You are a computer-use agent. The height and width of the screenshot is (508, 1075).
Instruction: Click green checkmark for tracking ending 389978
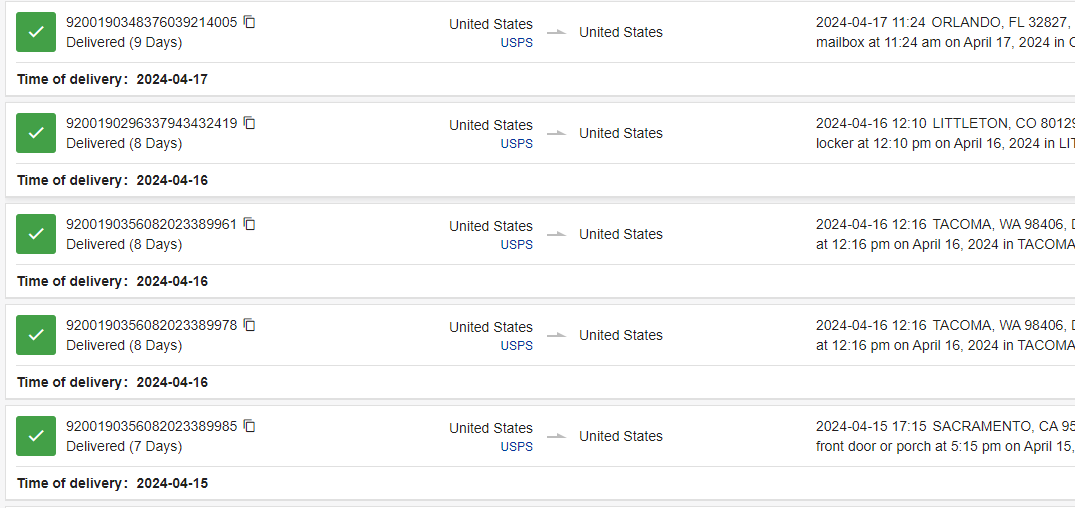(36, 335)
